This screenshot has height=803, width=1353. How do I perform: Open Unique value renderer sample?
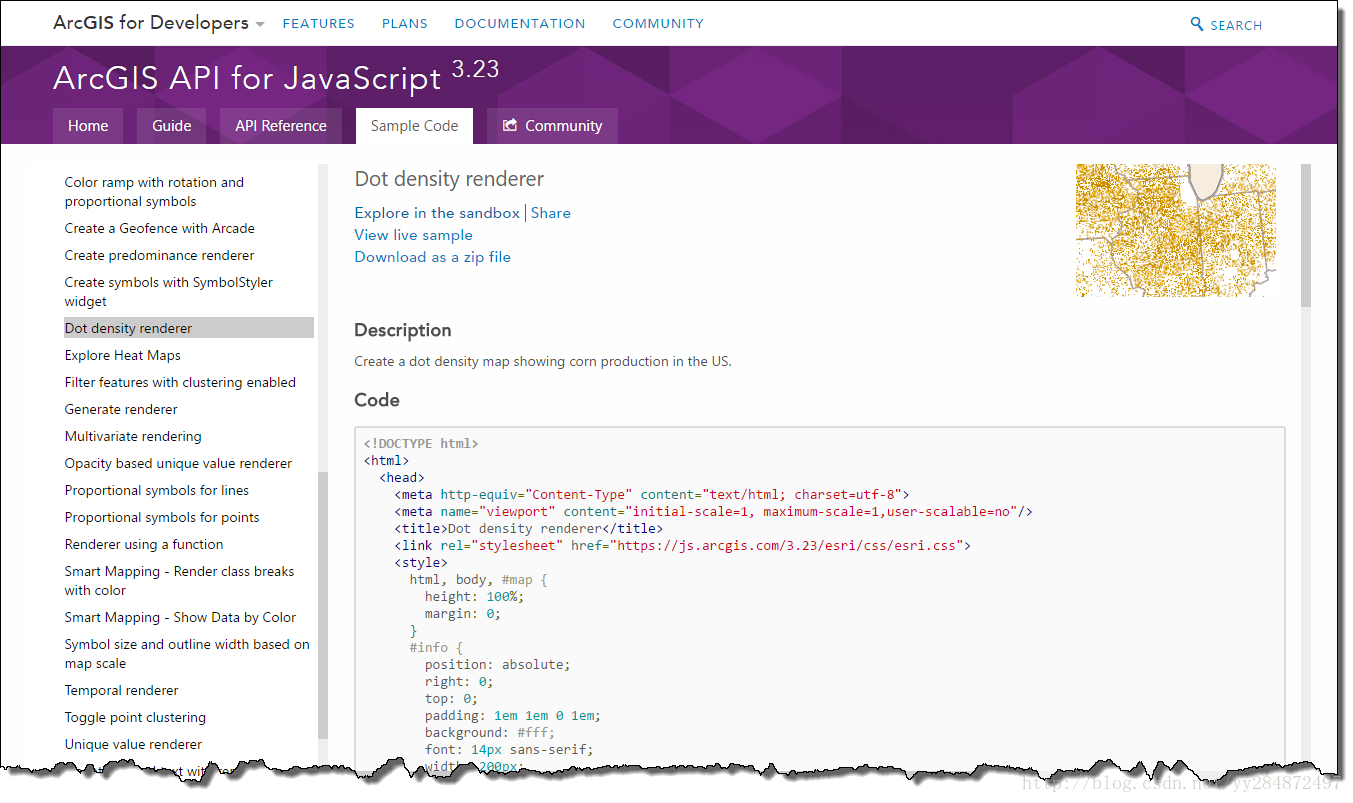133,744
